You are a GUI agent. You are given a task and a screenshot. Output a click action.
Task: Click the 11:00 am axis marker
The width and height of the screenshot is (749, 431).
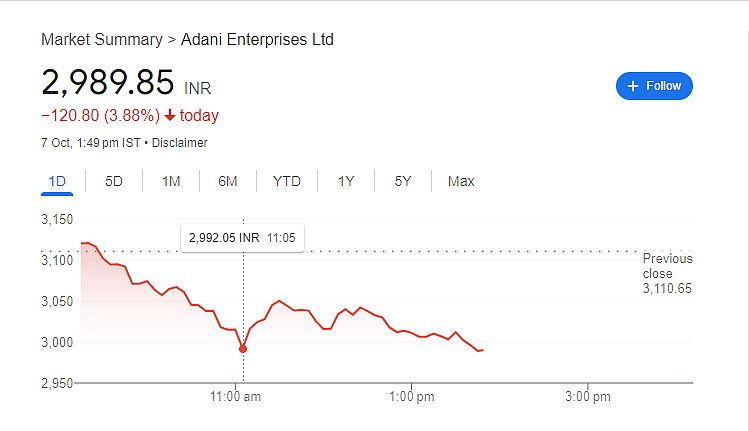tap(235, 397)
